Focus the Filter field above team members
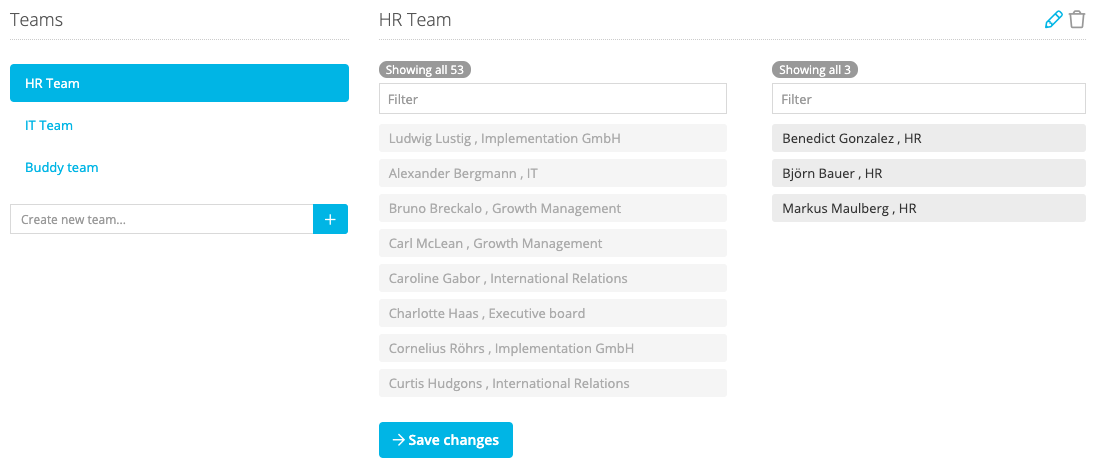Viewport: 1097px width, 469px height. pos(928,99)
